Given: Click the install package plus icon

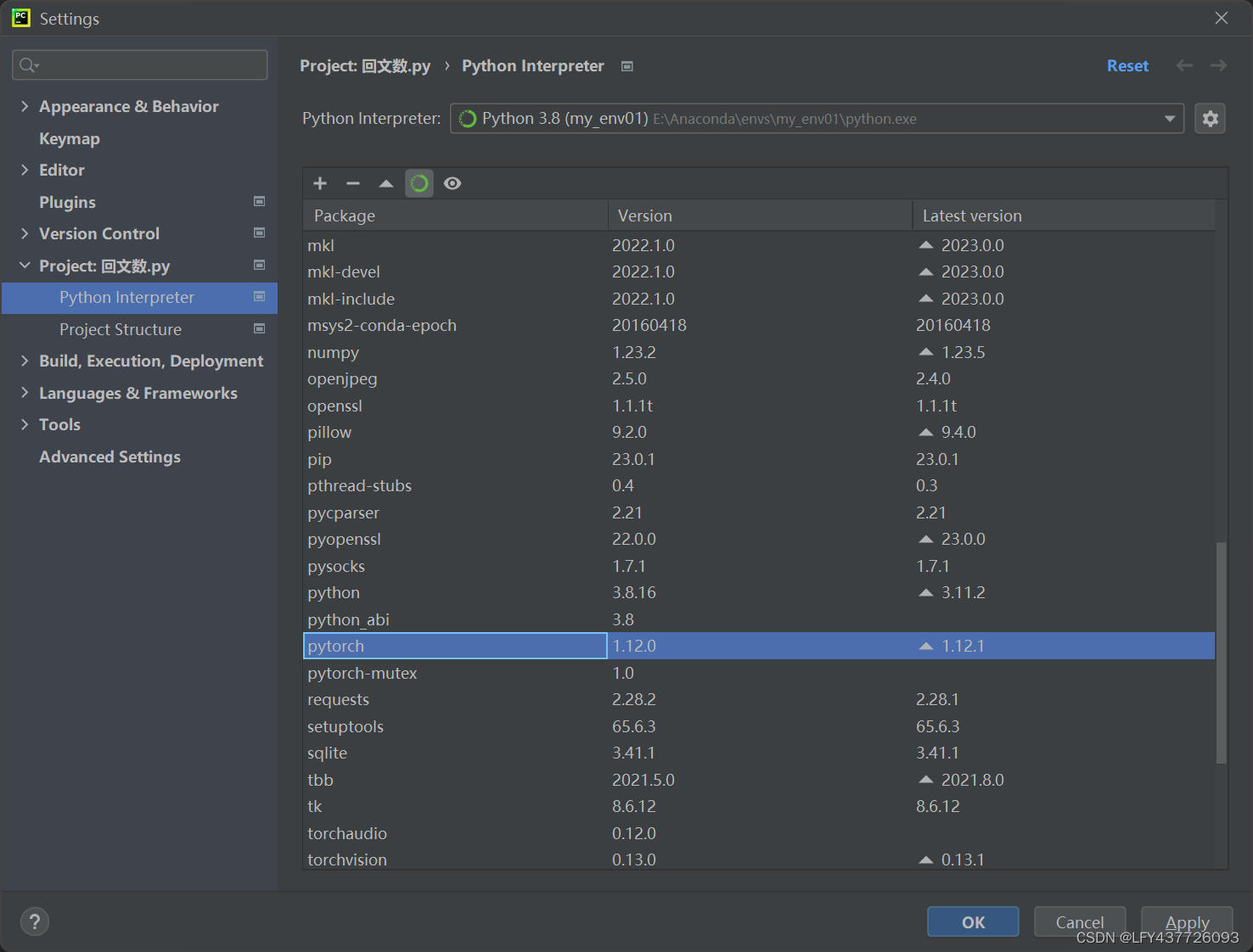Looking at the screenshot, I should pyautogui.click(x=320, y=183).
